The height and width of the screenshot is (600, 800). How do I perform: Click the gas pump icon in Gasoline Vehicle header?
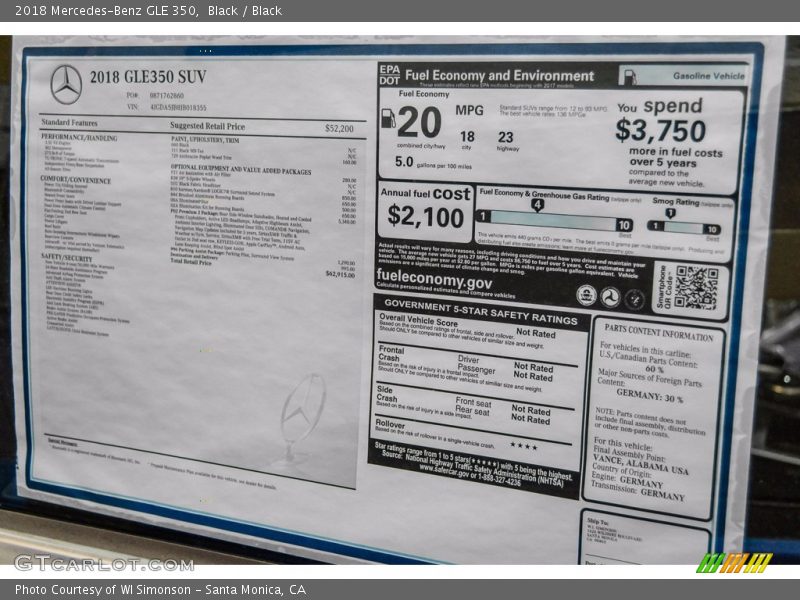[x=629, y=76]
